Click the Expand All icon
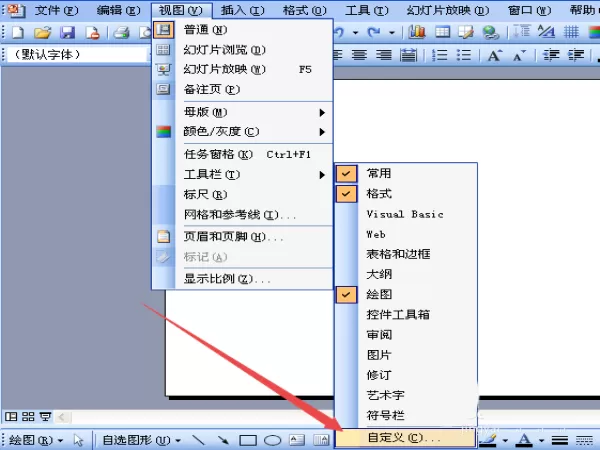The height and width of the screenshot is (450, 600). point(522,32)
